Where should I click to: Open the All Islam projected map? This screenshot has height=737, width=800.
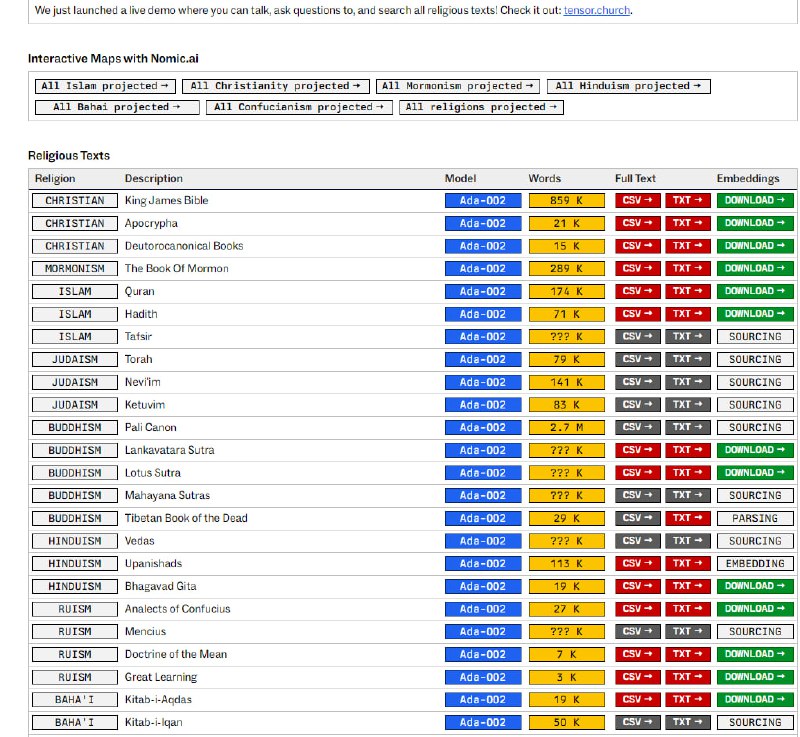point(104,87)
